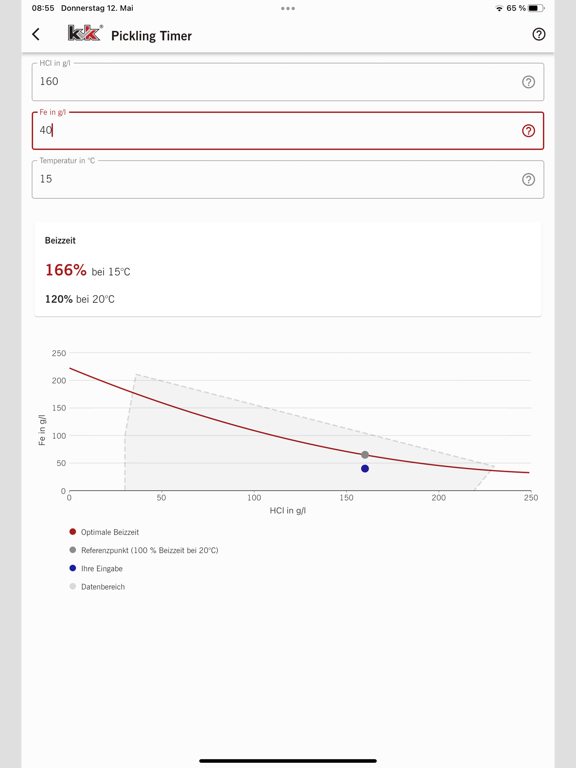
Task: Tap the three dots multitasking indicator
Action: click(x=288, y=8)
